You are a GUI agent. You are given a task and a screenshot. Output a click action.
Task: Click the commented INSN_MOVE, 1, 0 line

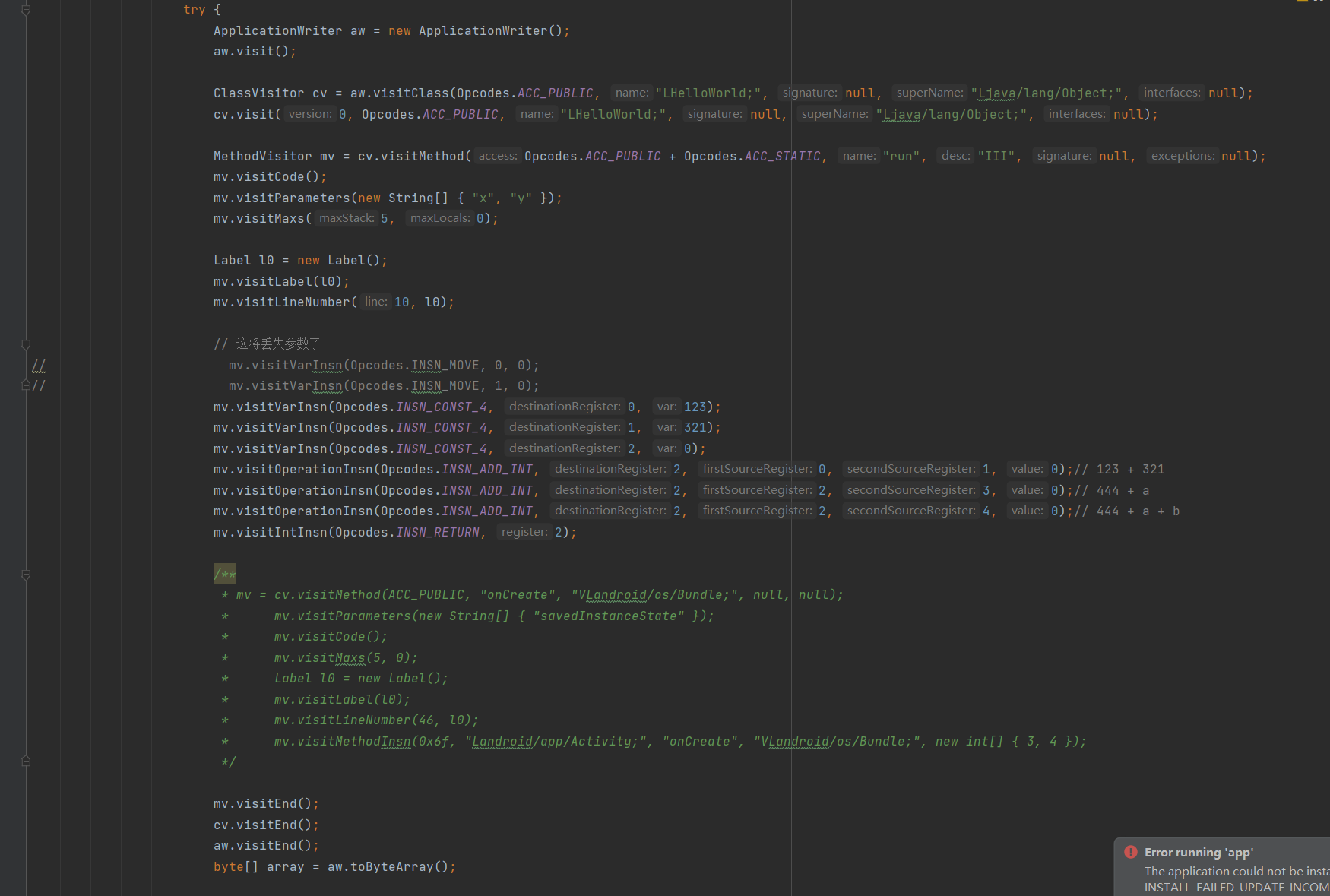coord(384,386)
